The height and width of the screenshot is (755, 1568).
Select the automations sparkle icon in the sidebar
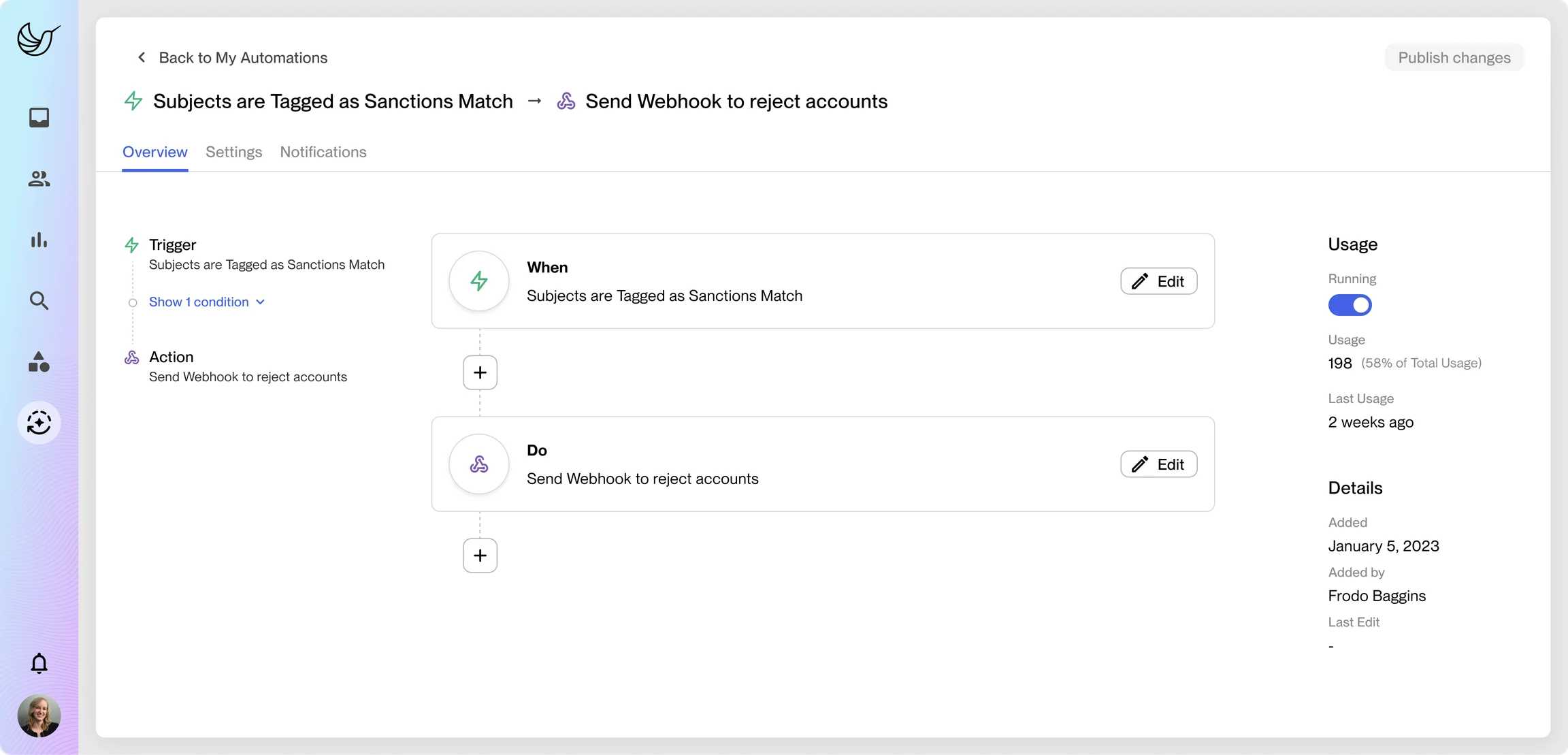[x=39, y=423]
